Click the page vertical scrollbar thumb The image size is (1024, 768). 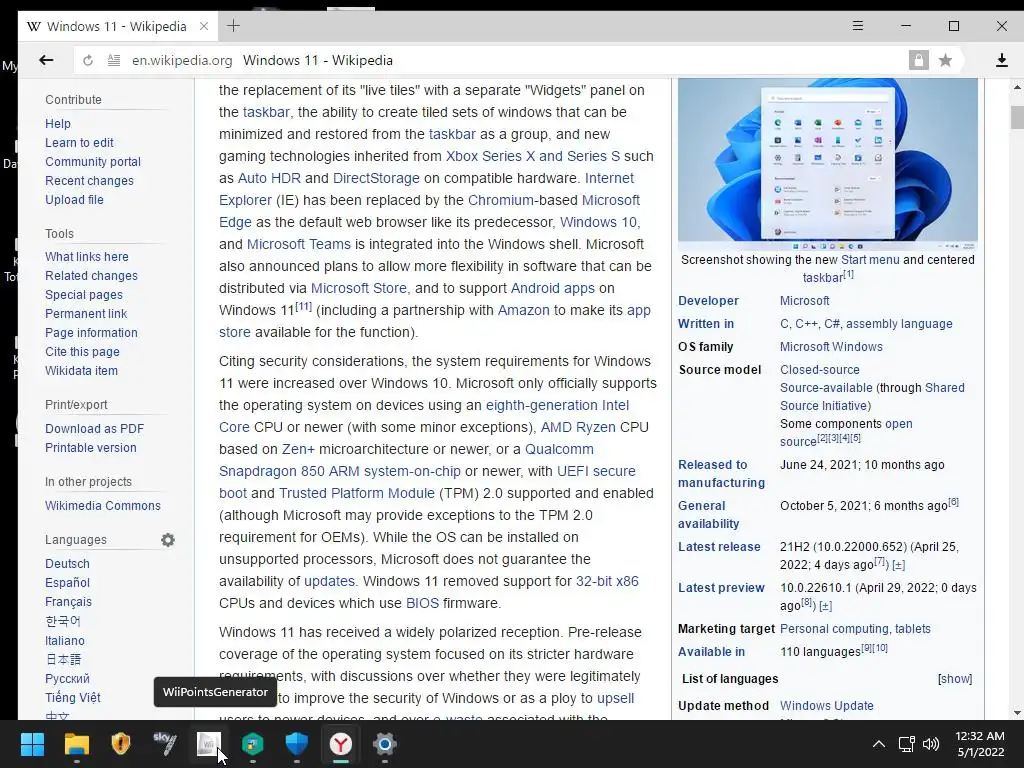1017,118
